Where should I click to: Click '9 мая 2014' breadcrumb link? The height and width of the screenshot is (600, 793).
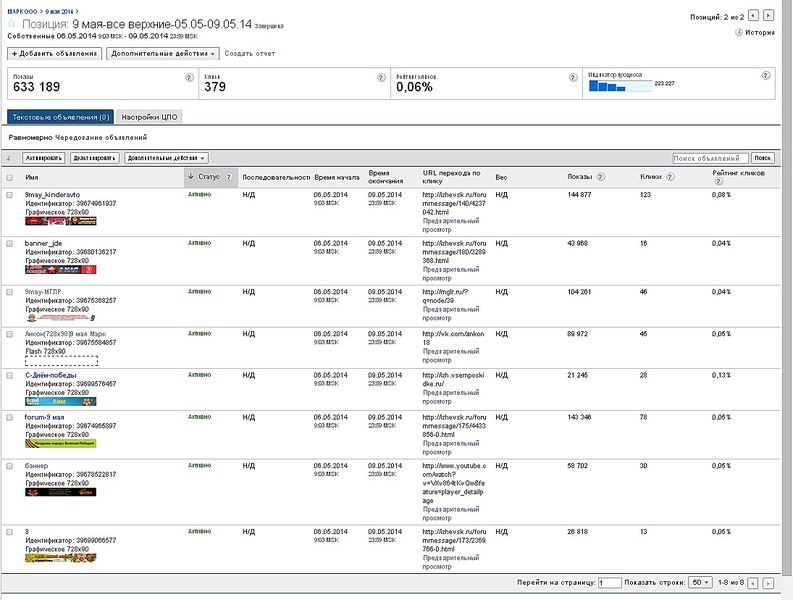click(x=59, y=11)
